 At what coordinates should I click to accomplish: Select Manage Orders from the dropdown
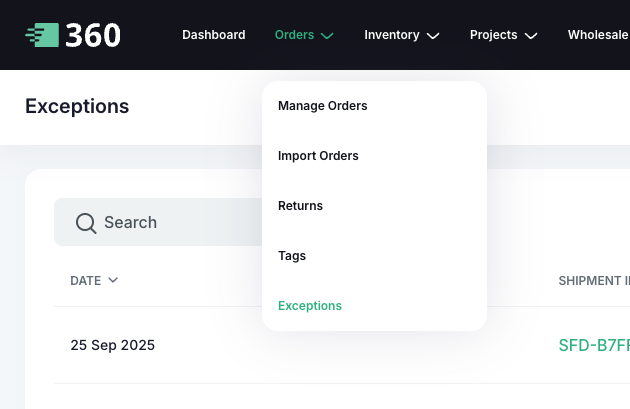click(323, 106)
